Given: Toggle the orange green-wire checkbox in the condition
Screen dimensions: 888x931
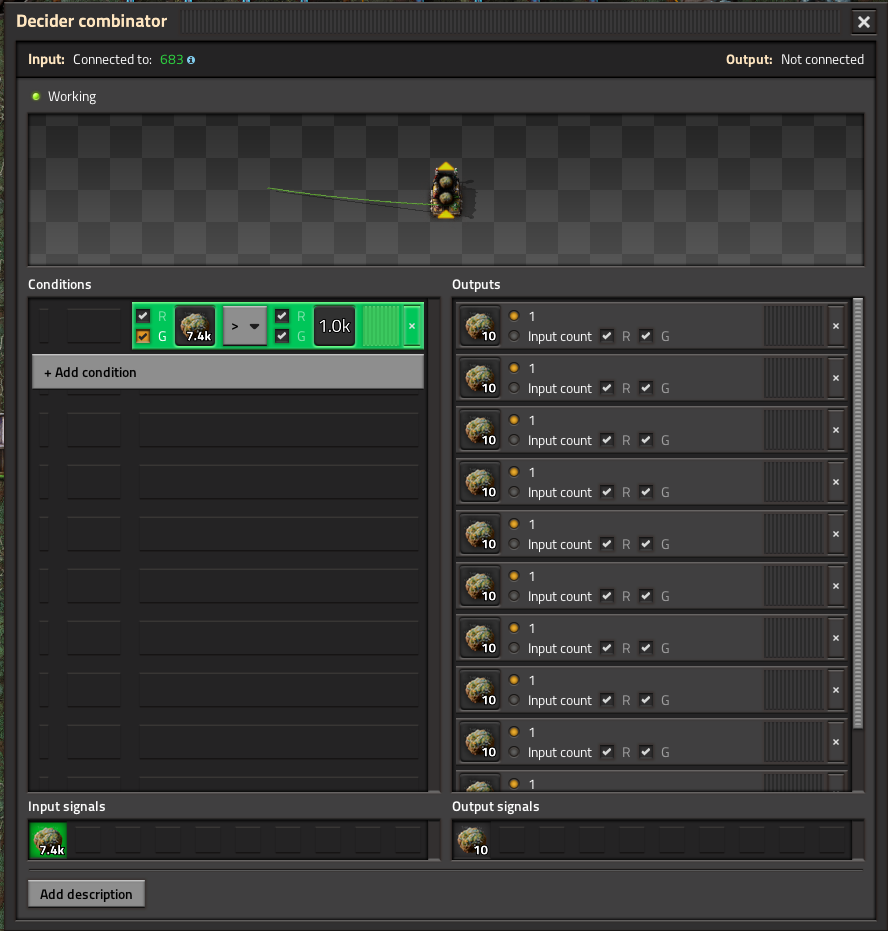Looking at the screenshot, I should [143, 337].
